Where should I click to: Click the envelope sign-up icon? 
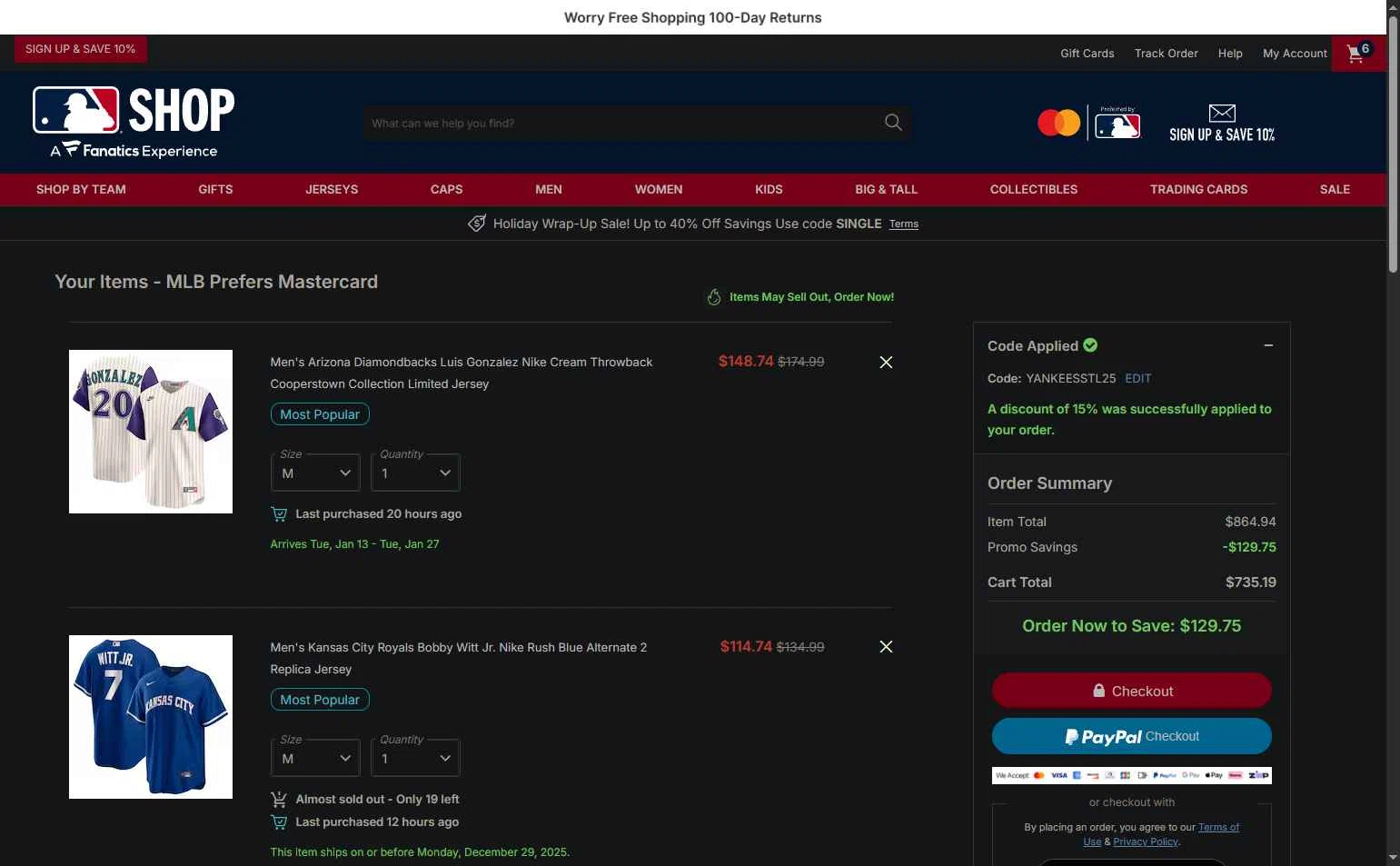1222,113
